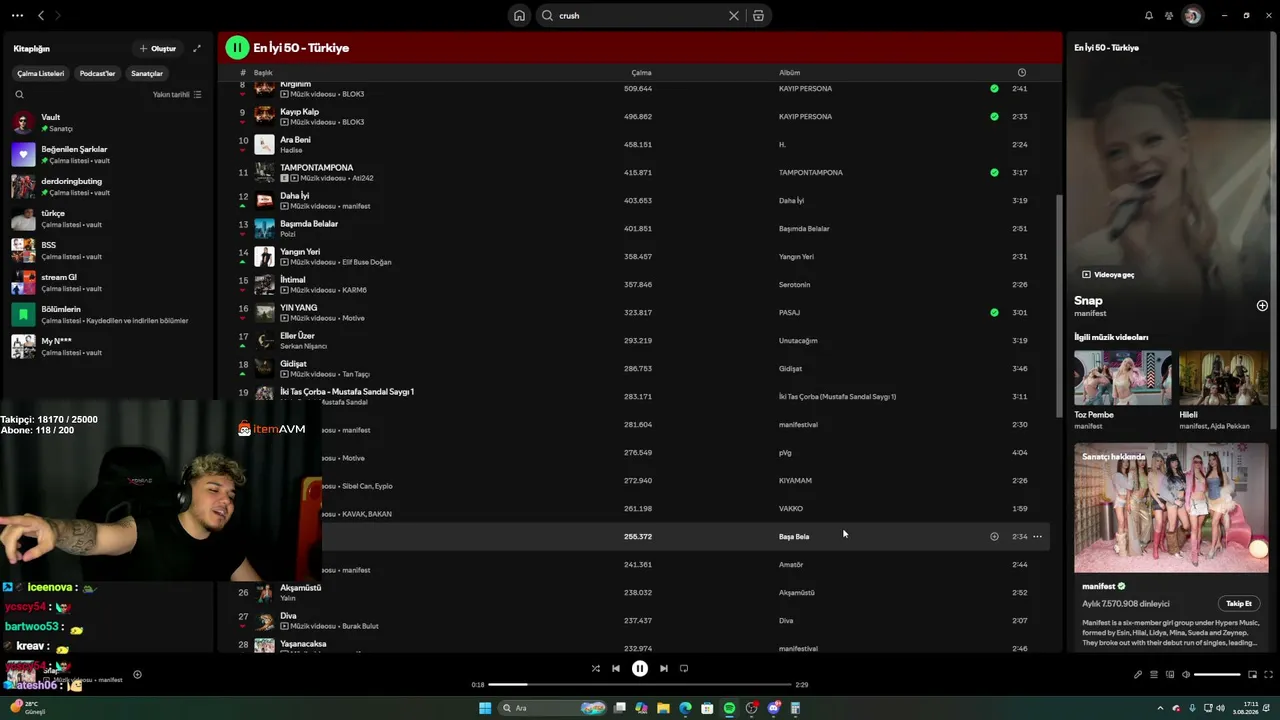Open the friend activity icon
Screen dimensions: 1280x720
click(1169, 15)
